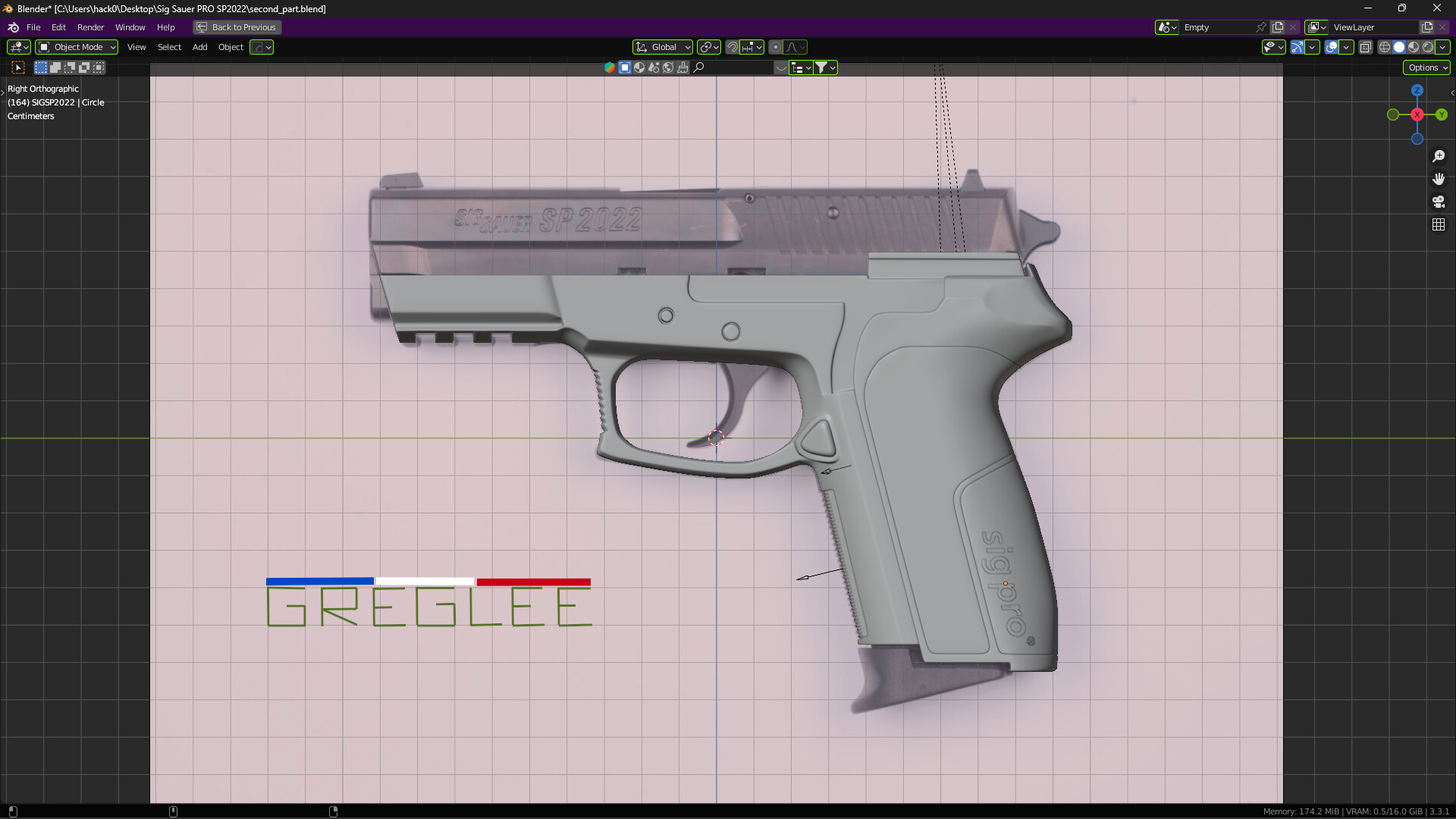The image size is (1456, 819).
Task: Open the annotation brush tool icon
Action: (683, 67)
